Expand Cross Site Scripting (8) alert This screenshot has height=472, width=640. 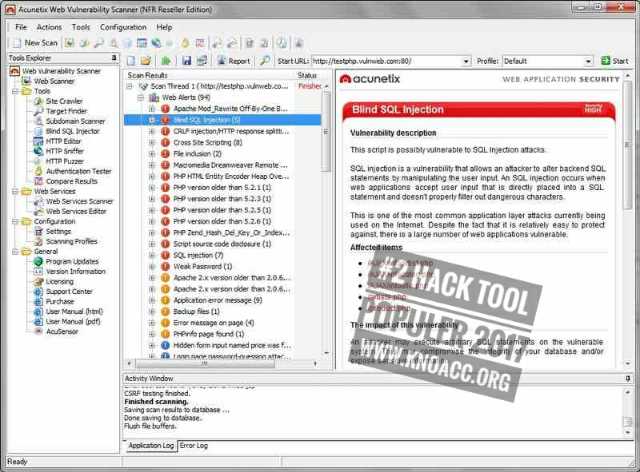pyautogui.click(x=152, y=142)
